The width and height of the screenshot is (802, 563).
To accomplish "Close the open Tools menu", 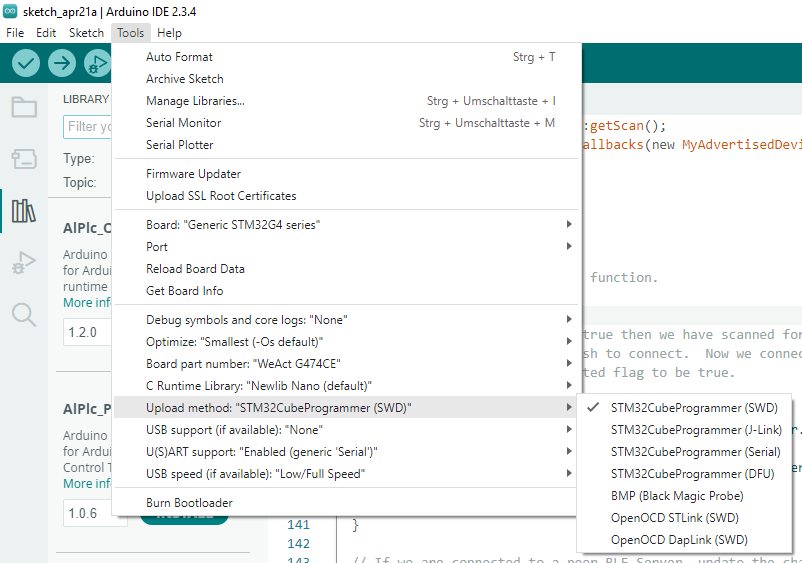I will pyautogui.click(x=130, y=33).
